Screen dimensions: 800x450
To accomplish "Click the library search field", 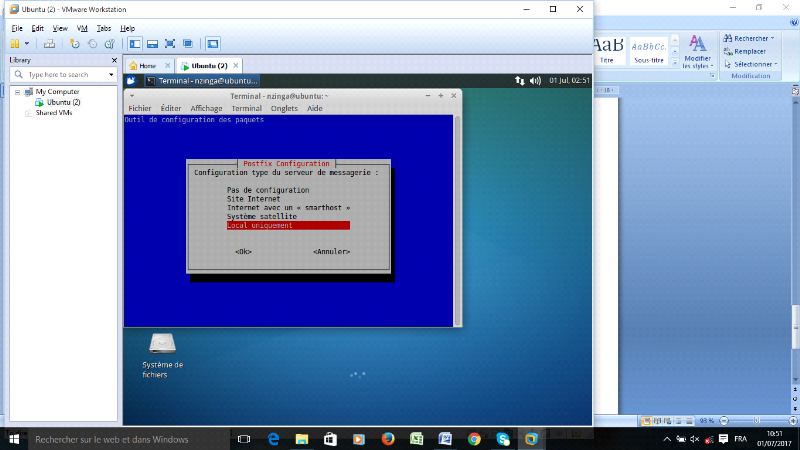I will click(x=63, y=74).
